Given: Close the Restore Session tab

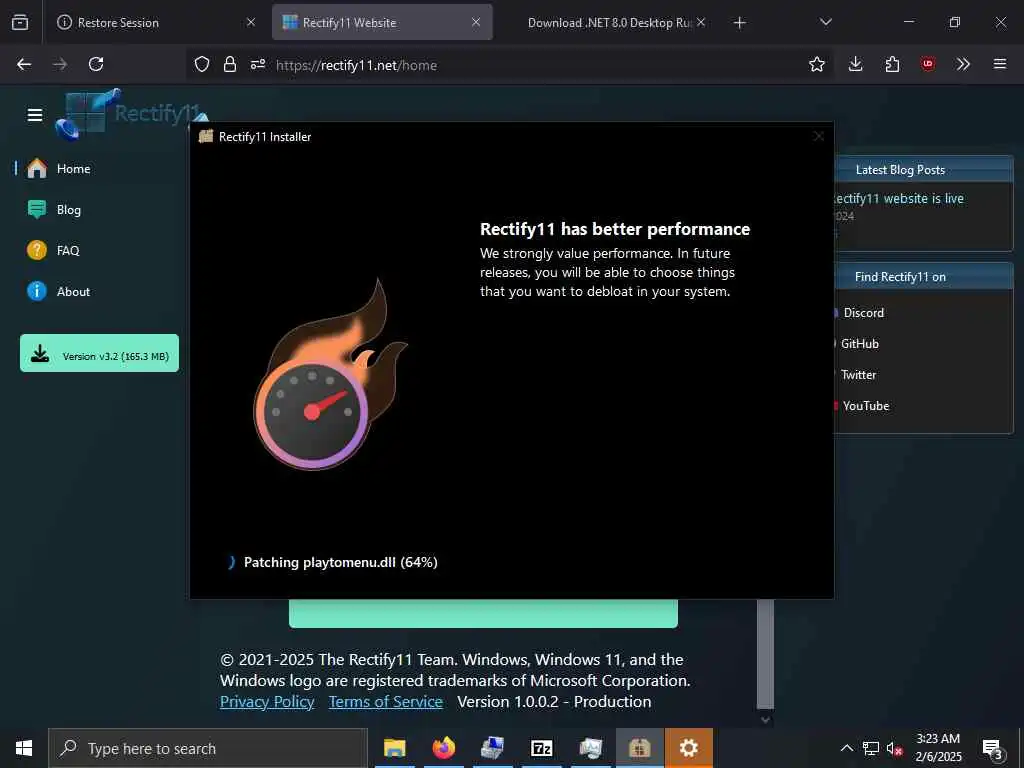Looking at the screenshot, I should tap(251, 22).
